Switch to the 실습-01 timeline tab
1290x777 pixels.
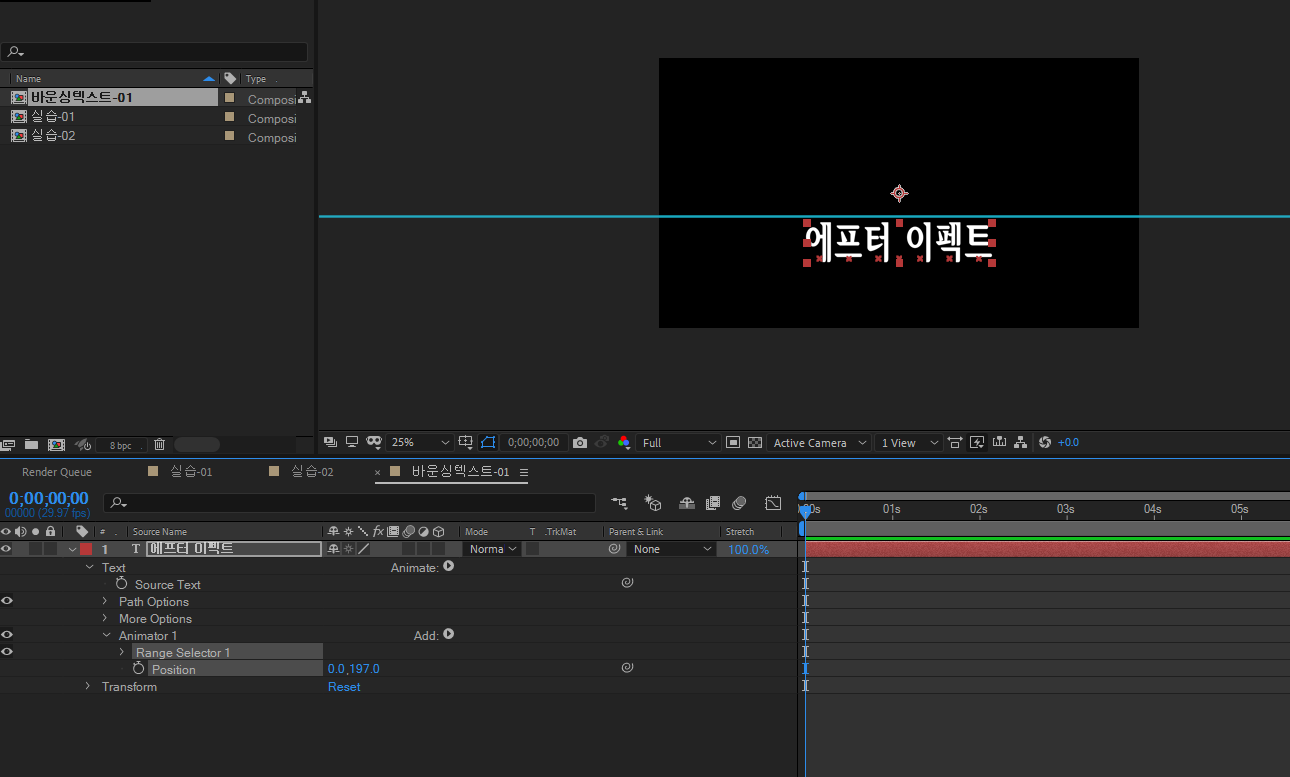[191, 472]
